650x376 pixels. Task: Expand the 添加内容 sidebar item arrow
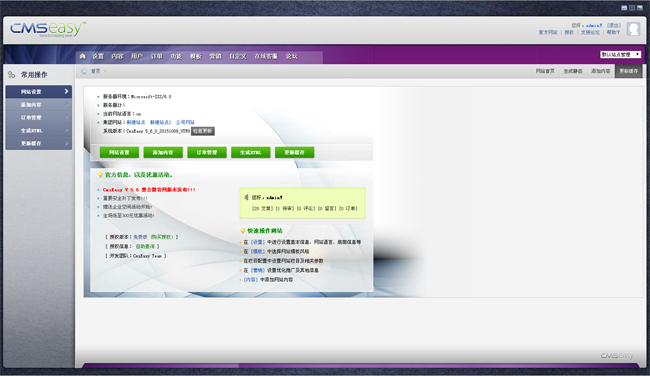tap(66, 104)
